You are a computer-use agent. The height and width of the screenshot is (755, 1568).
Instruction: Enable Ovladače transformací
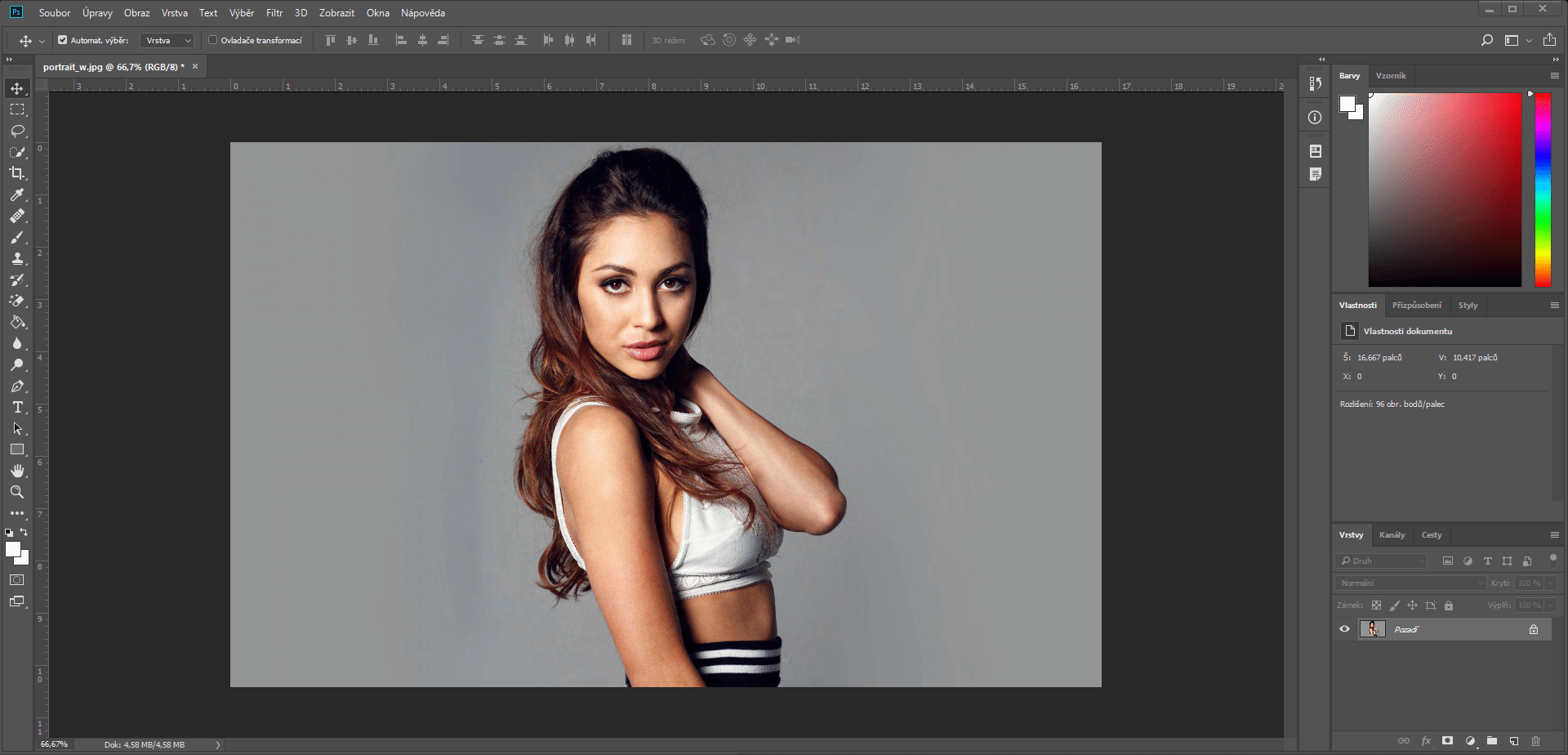212,39
